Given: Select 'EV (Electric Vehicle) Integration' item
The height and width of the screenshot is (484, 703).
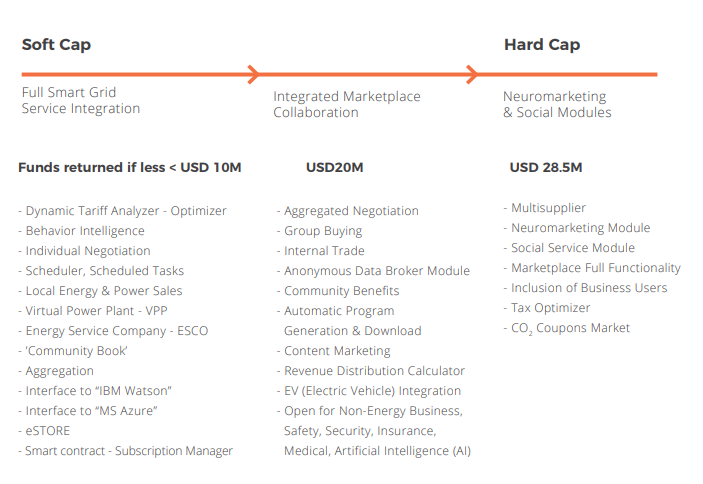Looking at the screenshot, I should coord(369,391).
